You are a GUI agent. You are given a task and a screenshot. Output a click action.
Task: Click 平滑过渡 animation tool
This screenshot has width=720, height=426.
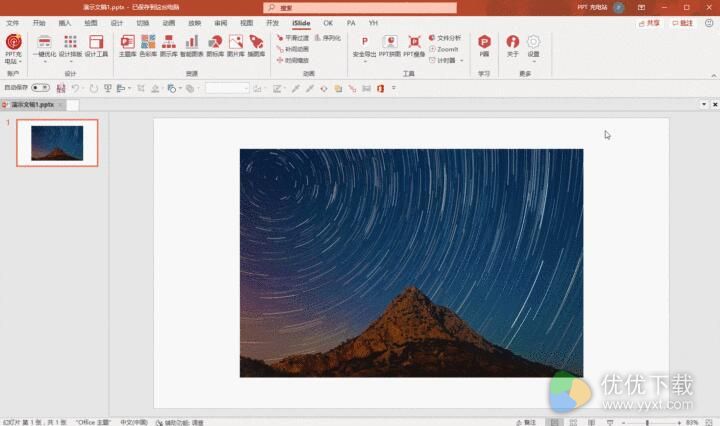click(293, 38)
